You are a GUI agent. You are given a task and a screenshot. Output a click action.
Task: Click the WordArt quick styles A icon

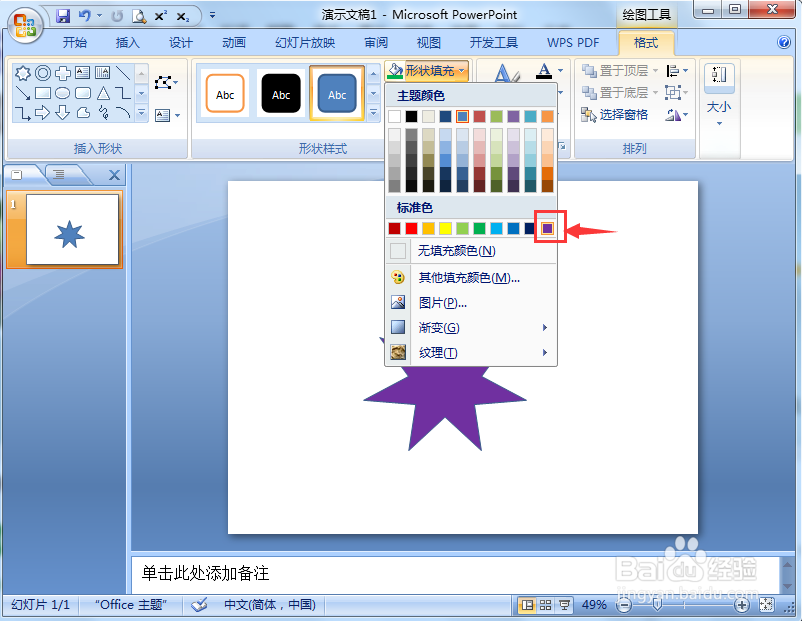[506, 73]
